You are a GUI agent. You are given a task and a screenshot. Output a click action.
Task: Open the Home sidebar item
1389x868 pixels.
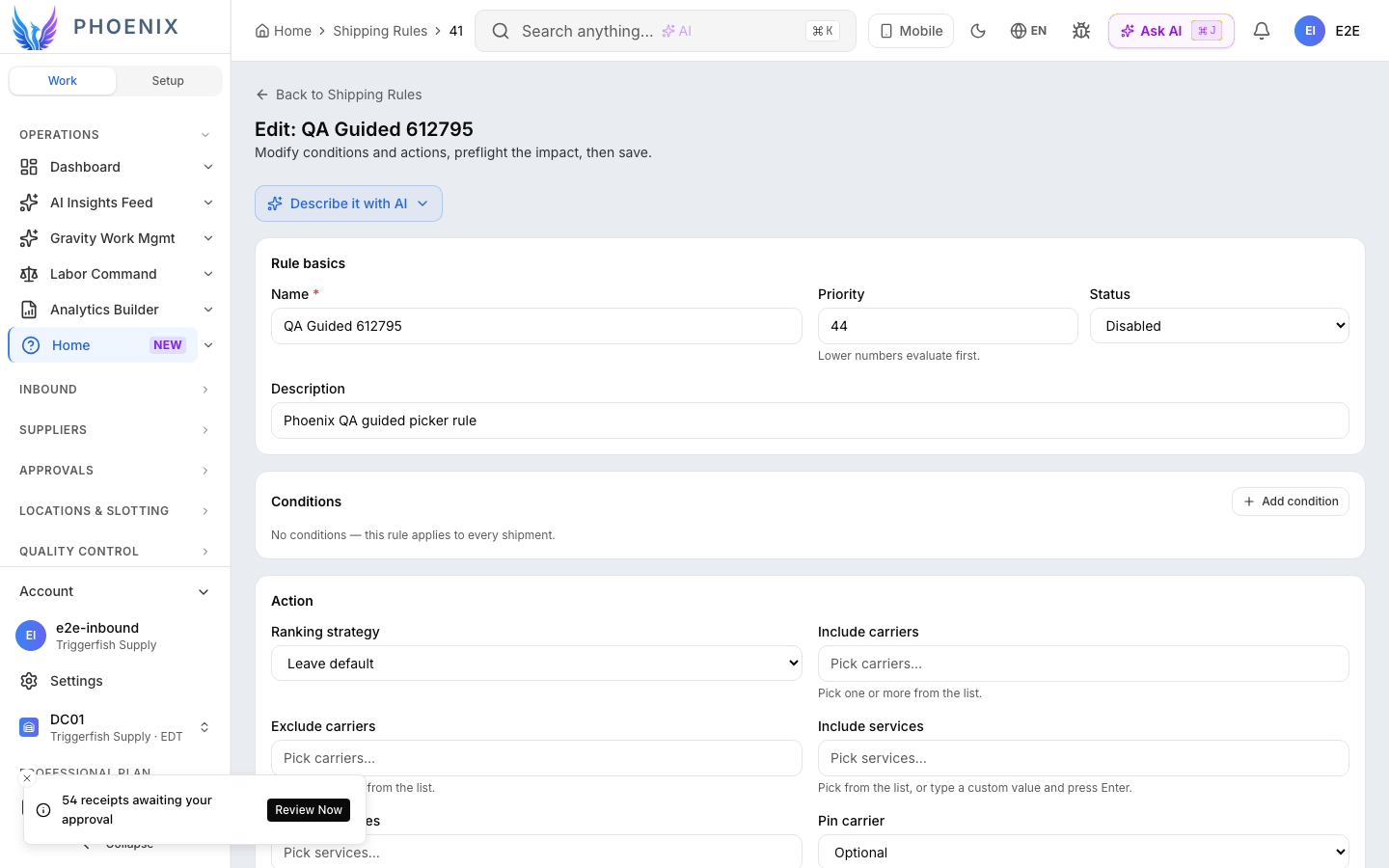[x=103, y=345]
